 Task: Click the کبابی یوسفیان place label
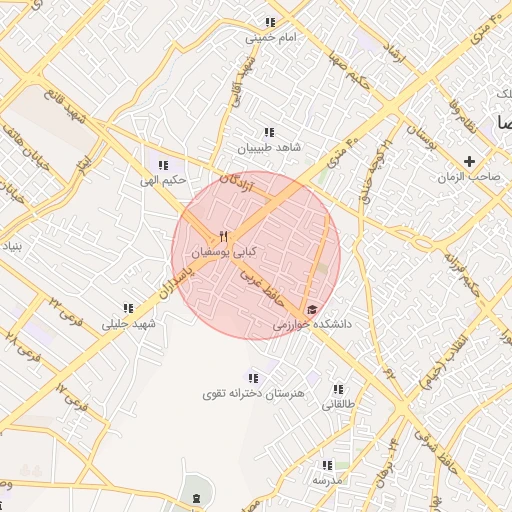pos(224,252)
